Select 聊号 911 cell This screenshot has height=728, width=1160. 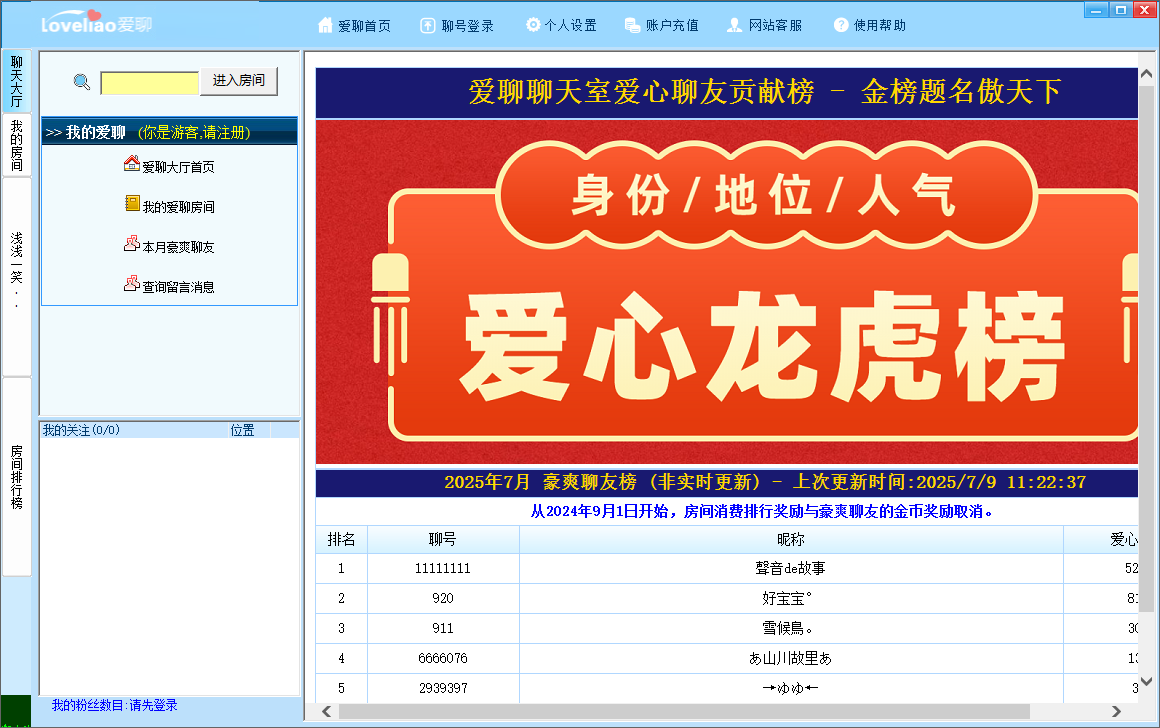442,628
